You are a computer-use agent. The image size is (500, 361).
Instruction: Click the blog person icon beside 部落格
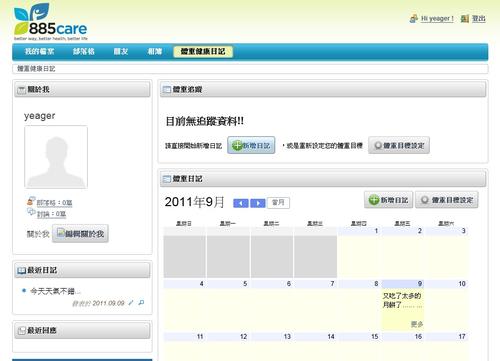(x=31, y=201)
